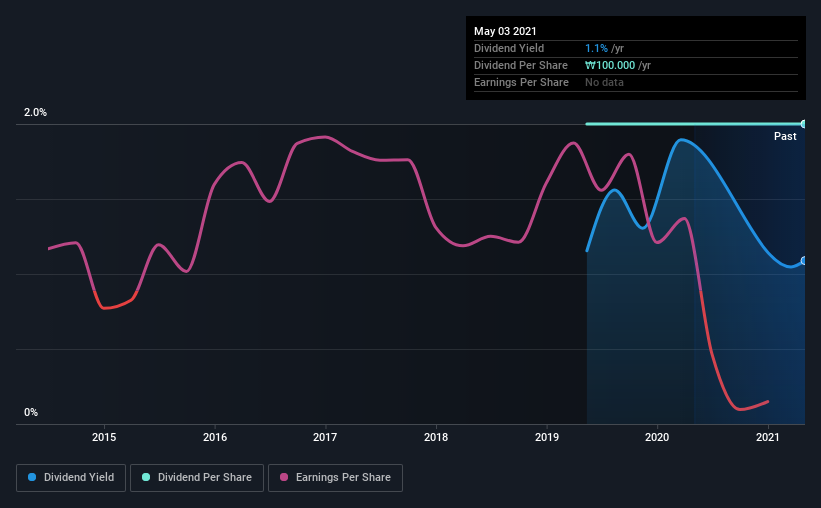The width and height of the screenshot is (821, 508).
Task: Click the 2020 x-axis label
Action: pyautogui.click(x=657, y=437)
